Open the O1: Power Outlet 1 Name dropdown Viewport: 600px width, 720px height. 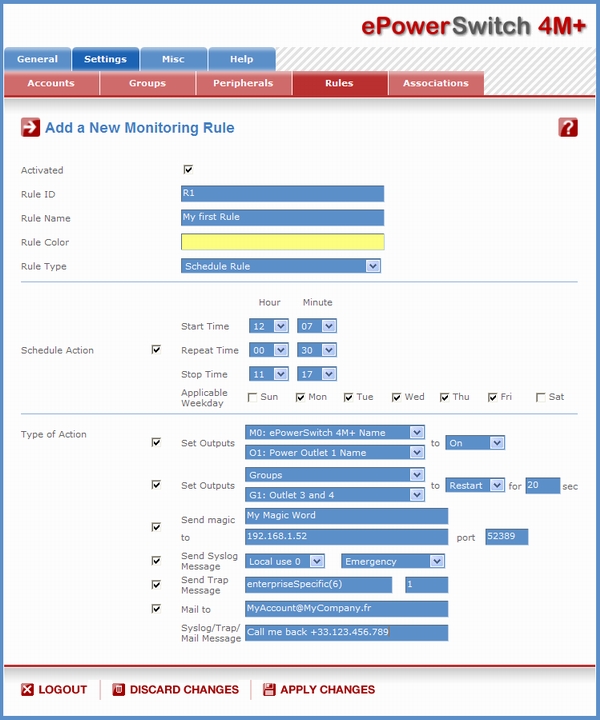click(335, 453)
